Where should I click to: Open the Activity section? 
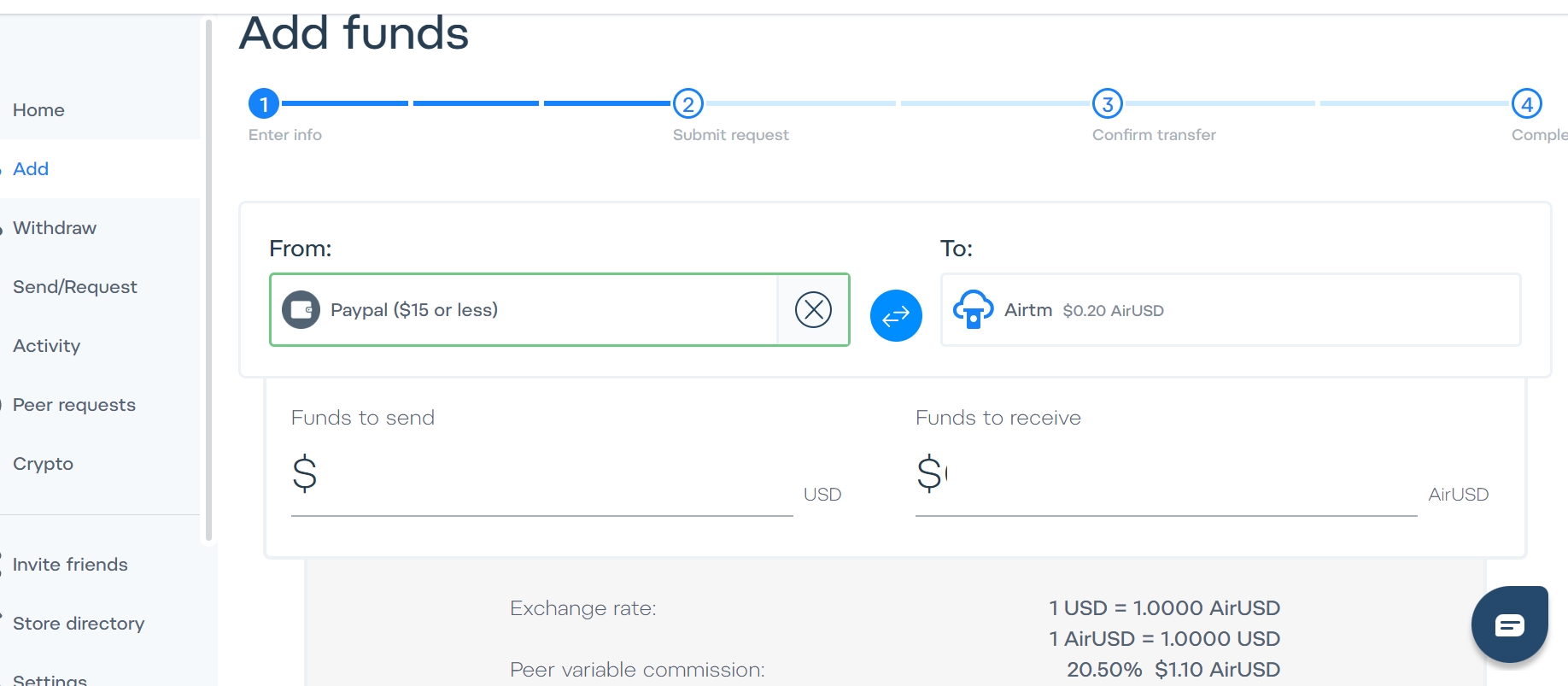click(47, 346)
